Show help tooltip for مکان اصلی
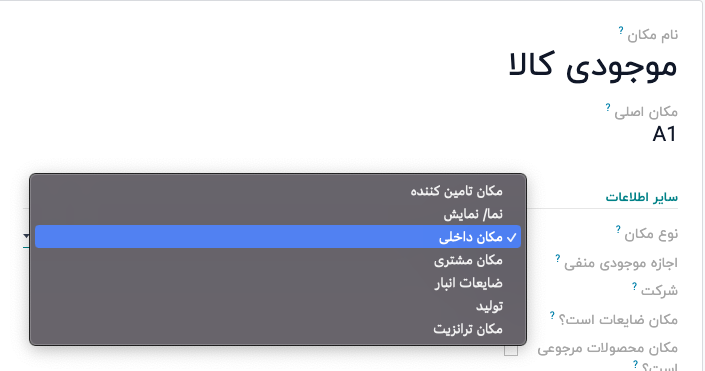 pos(607,107)
